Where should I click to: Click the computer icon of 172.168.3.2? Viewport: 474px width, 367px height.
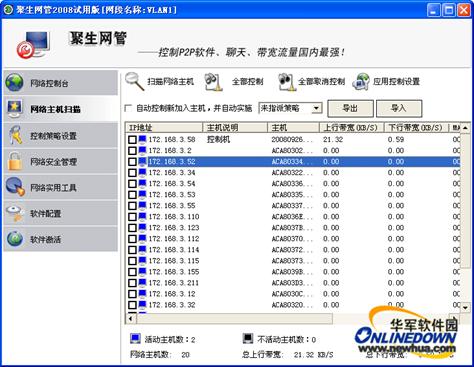[x=142, y=150]
